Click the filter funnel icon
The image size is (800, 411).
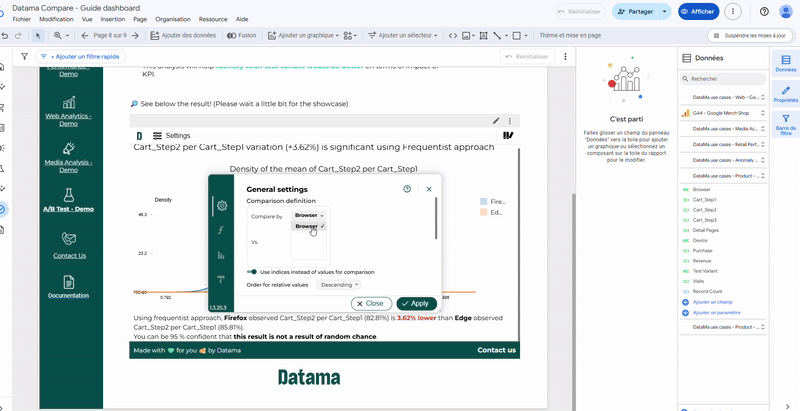24,57
